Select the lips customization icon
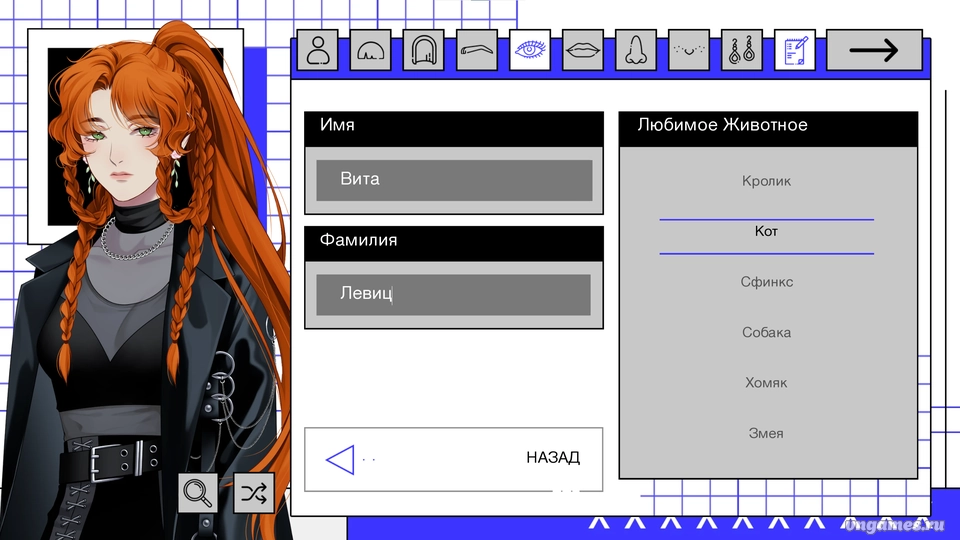 [582, 50]
